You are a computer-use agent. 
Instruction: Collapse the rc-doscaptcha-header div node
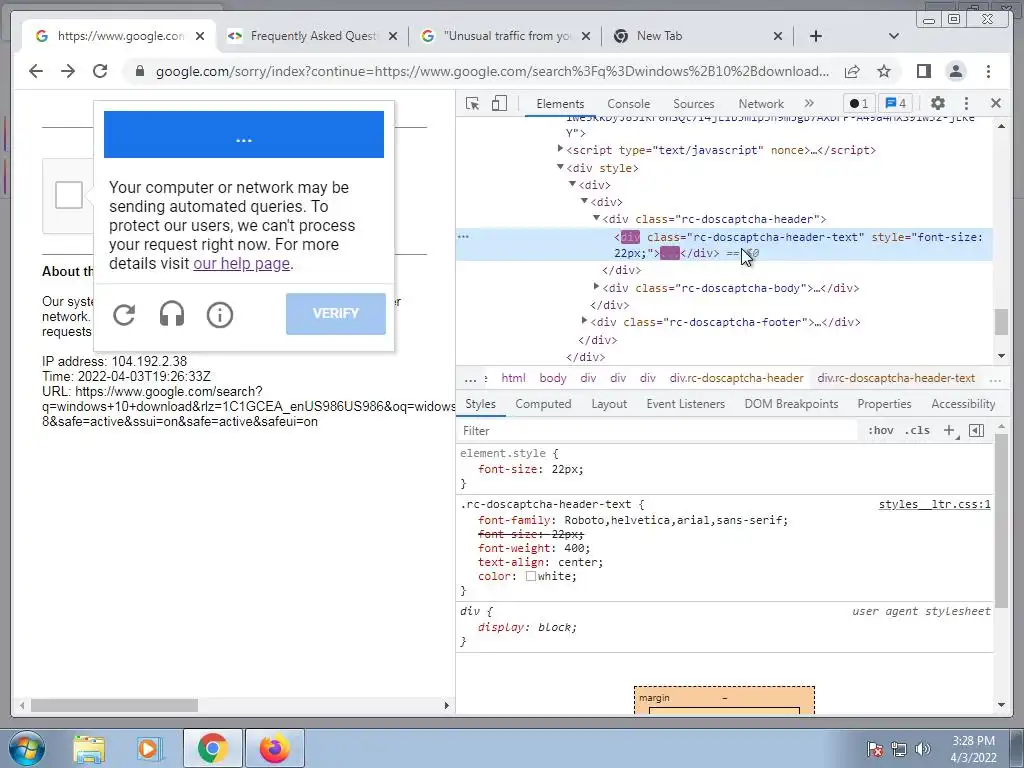click(596, 218)
